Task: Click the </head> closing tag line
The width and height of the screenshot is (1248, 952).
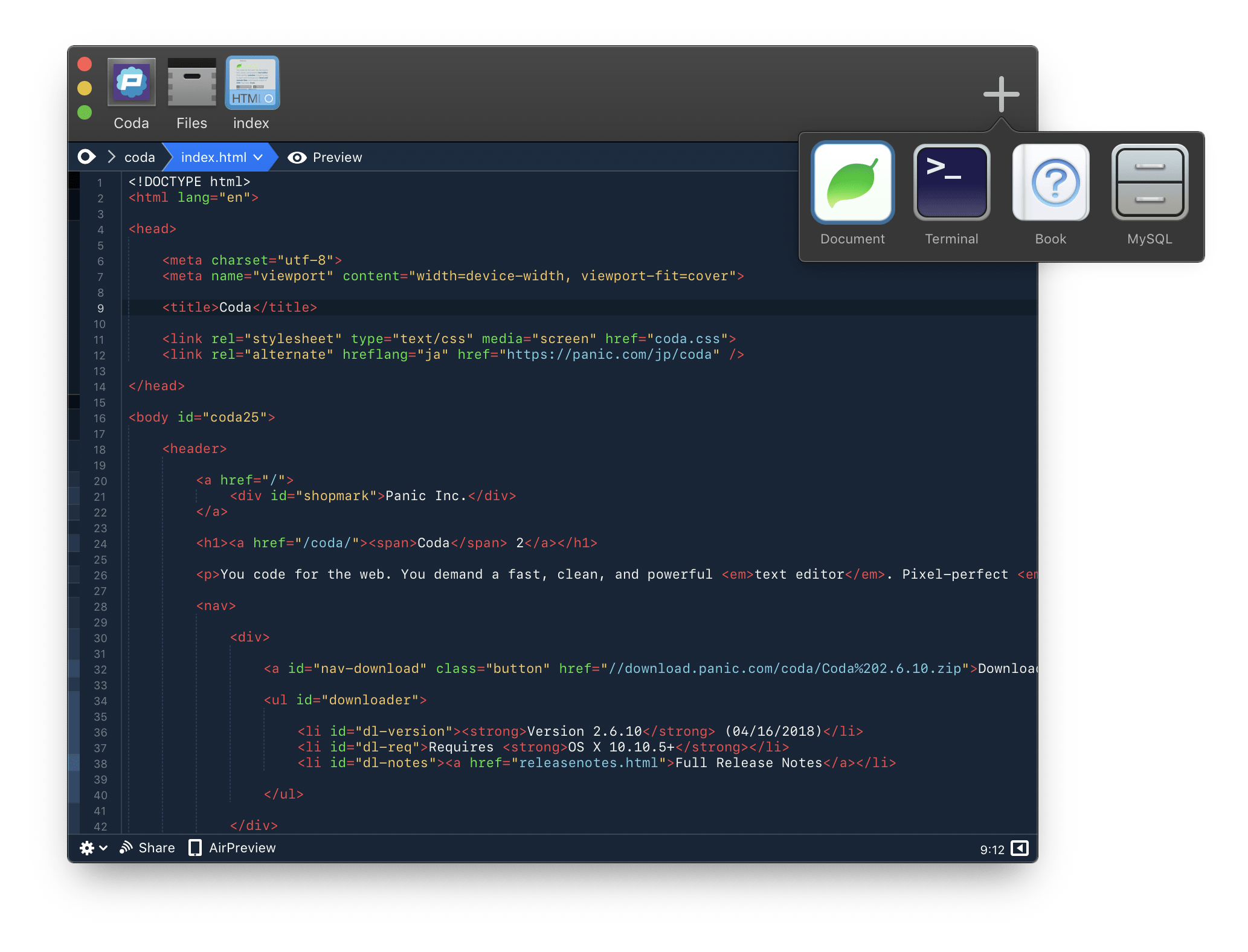Action: (156, 386)
